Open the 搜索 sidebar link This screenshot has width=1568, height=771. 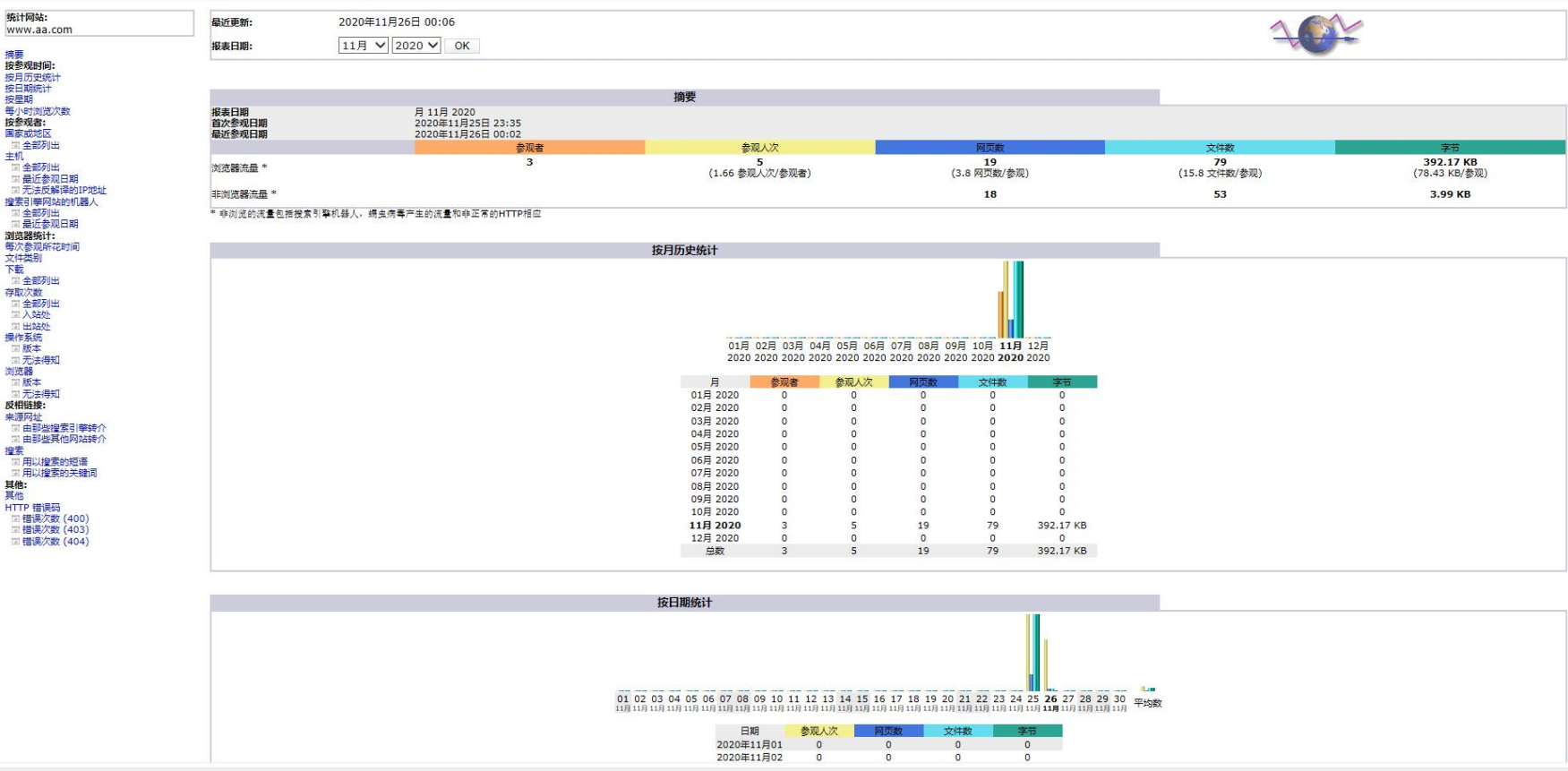pyautogui.click(x=14, y=451)
